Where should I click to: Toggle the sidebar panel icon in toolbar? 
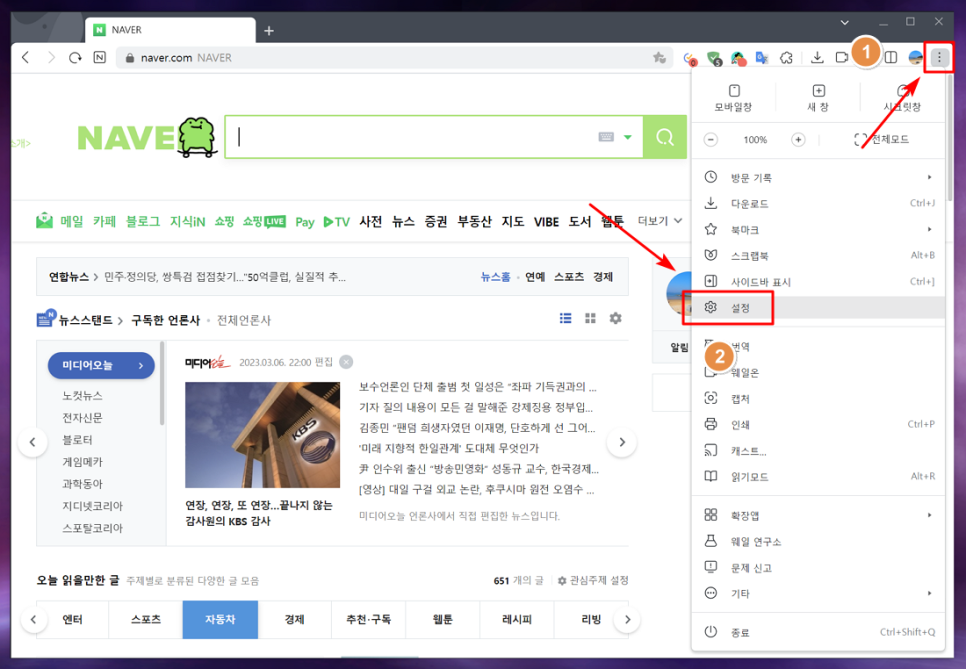click(x=891, y=57)
